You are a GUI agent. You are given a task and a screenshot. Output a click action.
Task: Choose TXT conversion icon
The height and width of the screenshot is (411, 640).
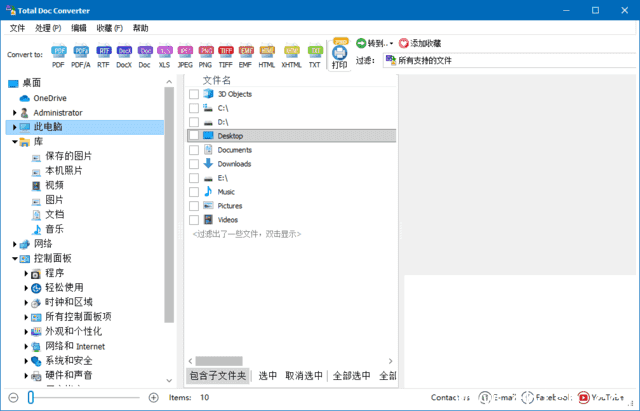click(x=315, y=56)
